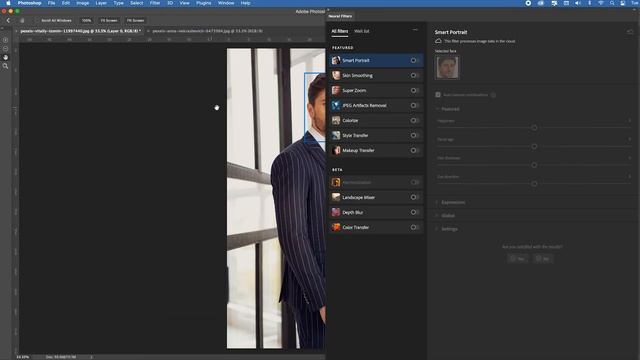Turn on the Style Transfer toggle
This screenshot has width=640, height=360.
415,136
